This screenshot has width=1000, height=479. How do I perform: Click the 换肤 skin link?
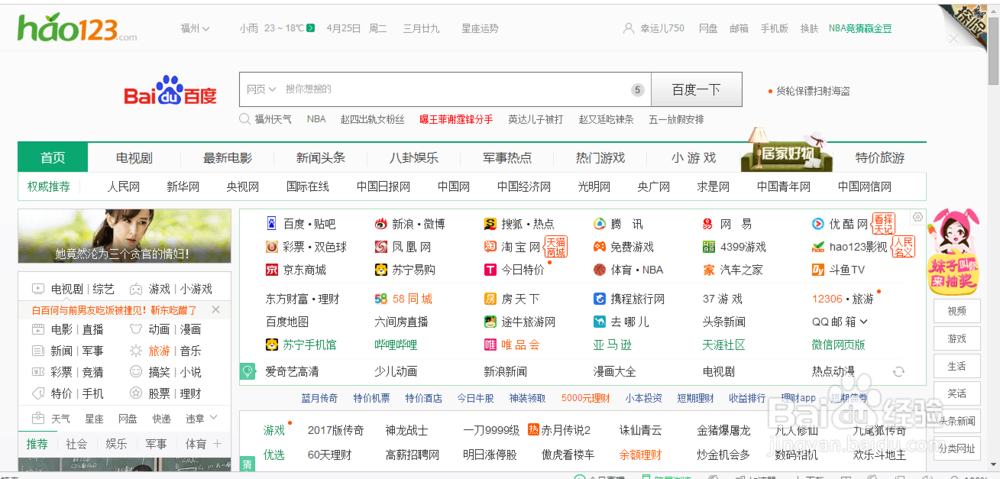coord(809,28)
